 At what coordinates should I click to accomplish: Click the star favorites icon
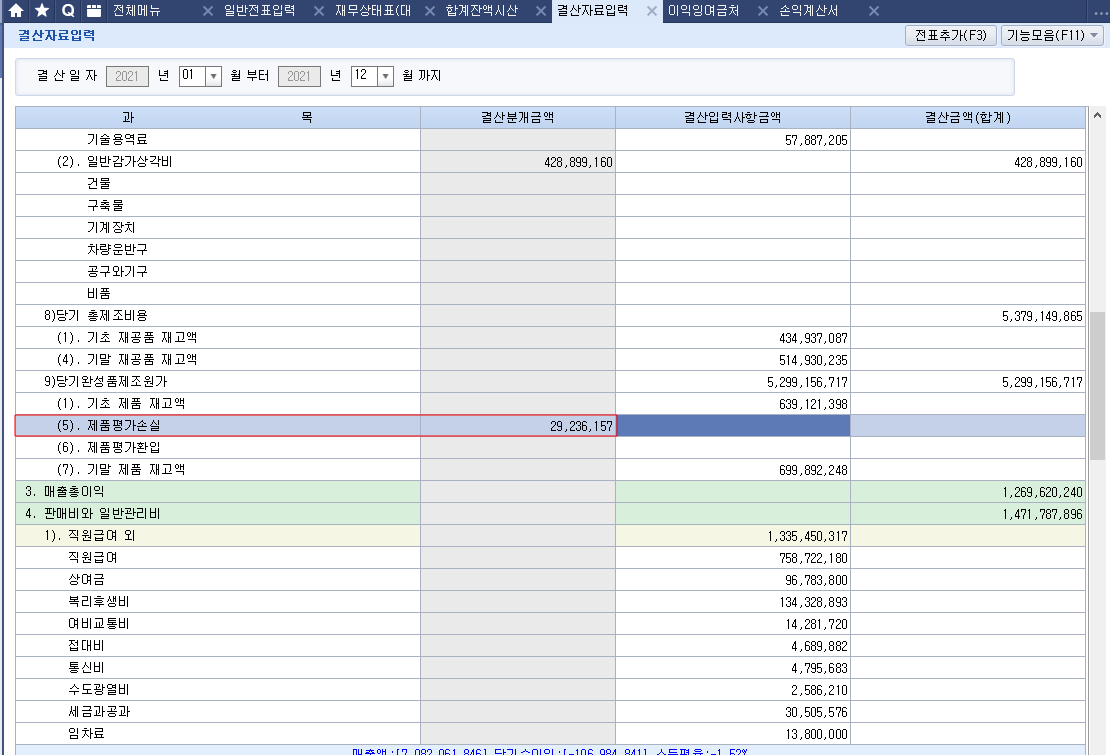coord(42,11)
